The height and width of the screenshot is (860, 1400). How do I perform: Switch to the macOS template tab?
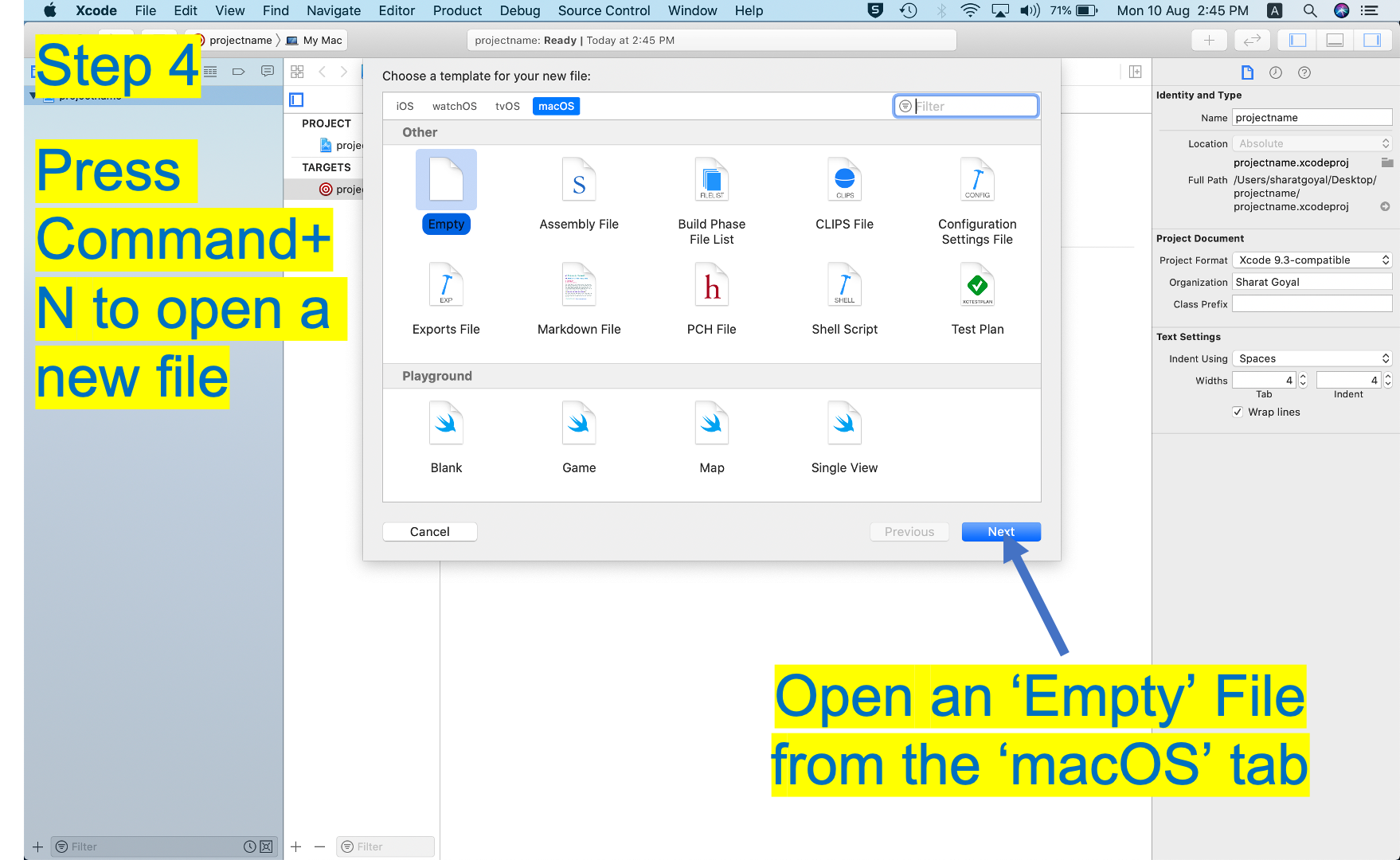click(x=556, y=106)
